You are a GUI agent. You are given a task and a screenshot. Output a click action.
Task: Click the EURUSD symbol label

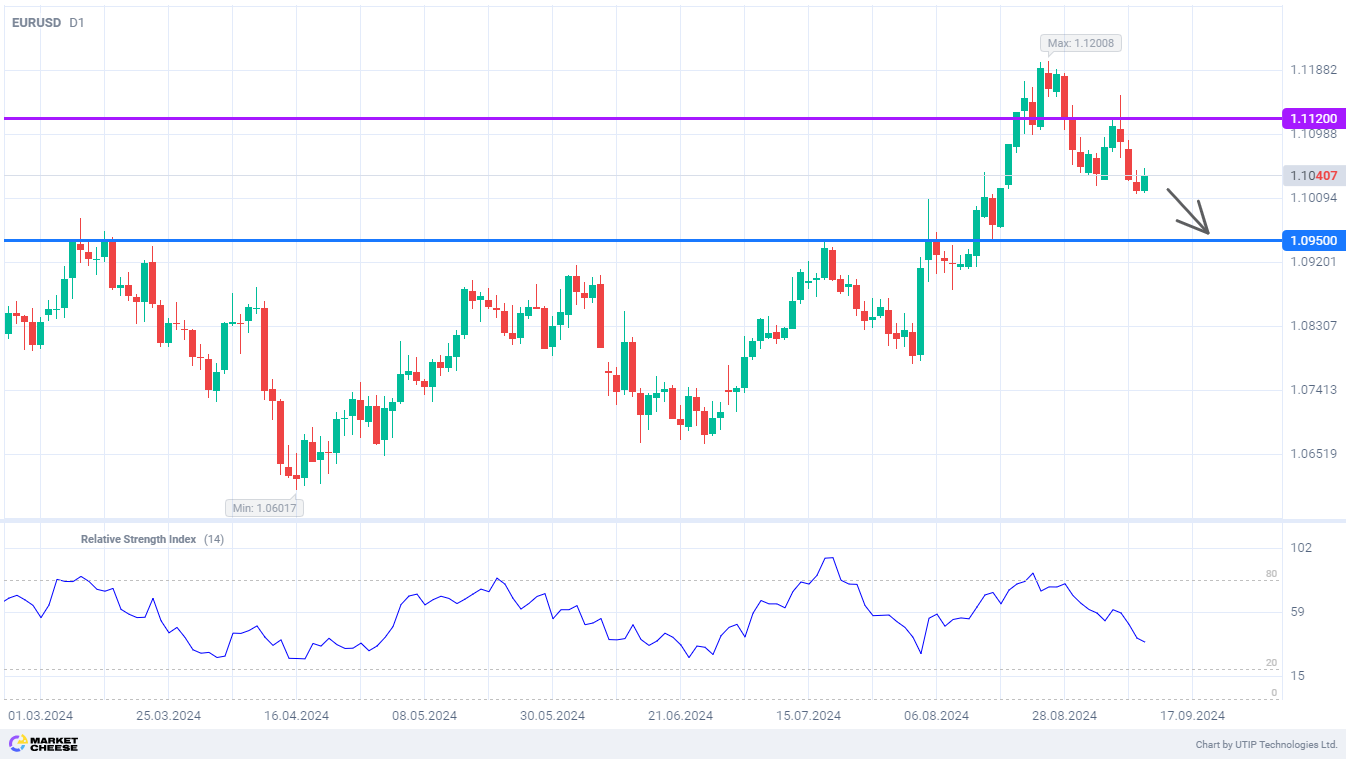pyautogui.click(x=36, y=22)
